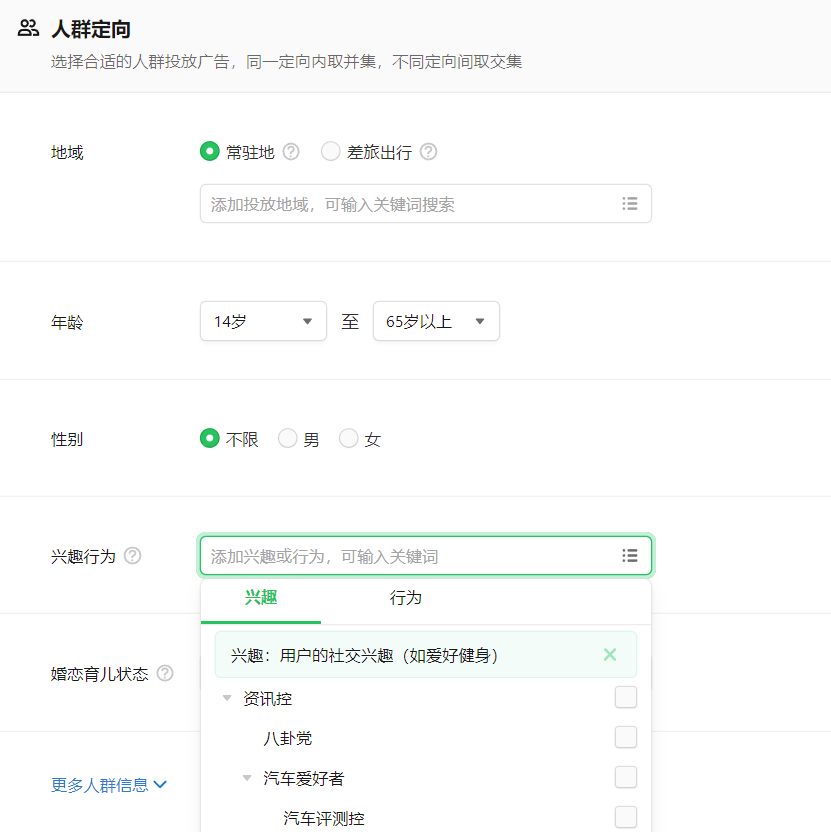831x832 pixels.
Task: Click the list icon inside the 兴趣行为 input
Action: (x=630, y=555)
